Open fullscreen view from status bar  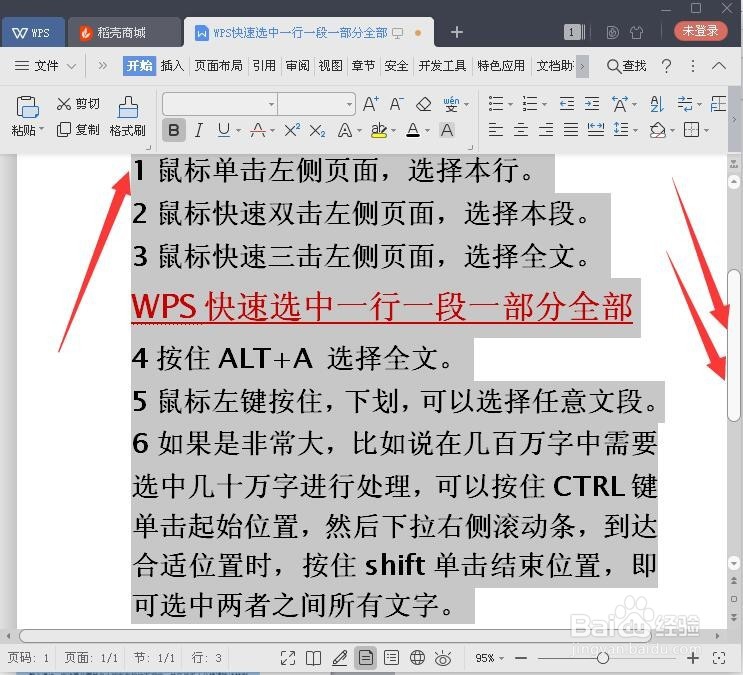tap(288, 658)
